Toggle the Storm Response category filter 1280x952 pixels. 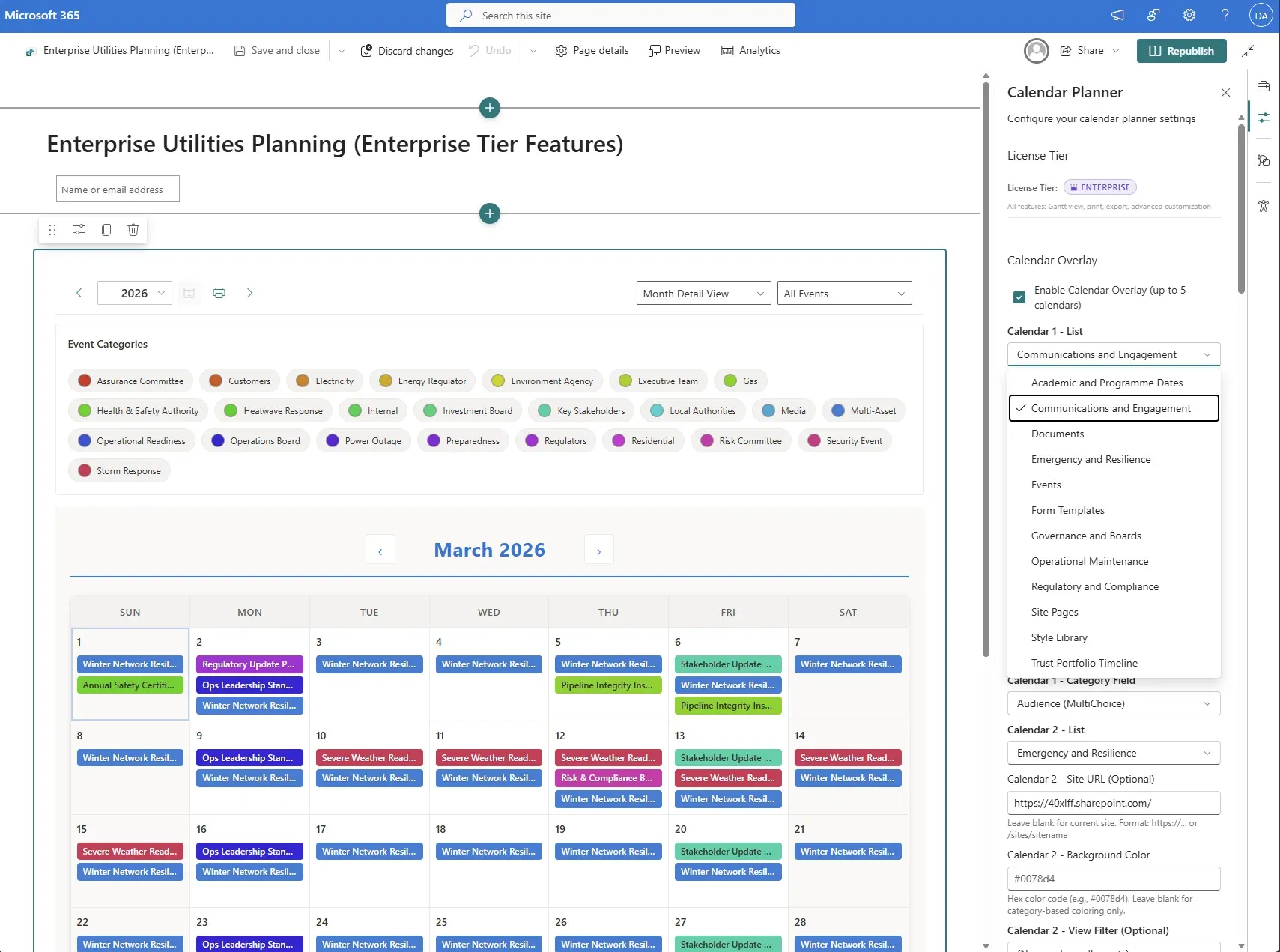tap(119, 470)
